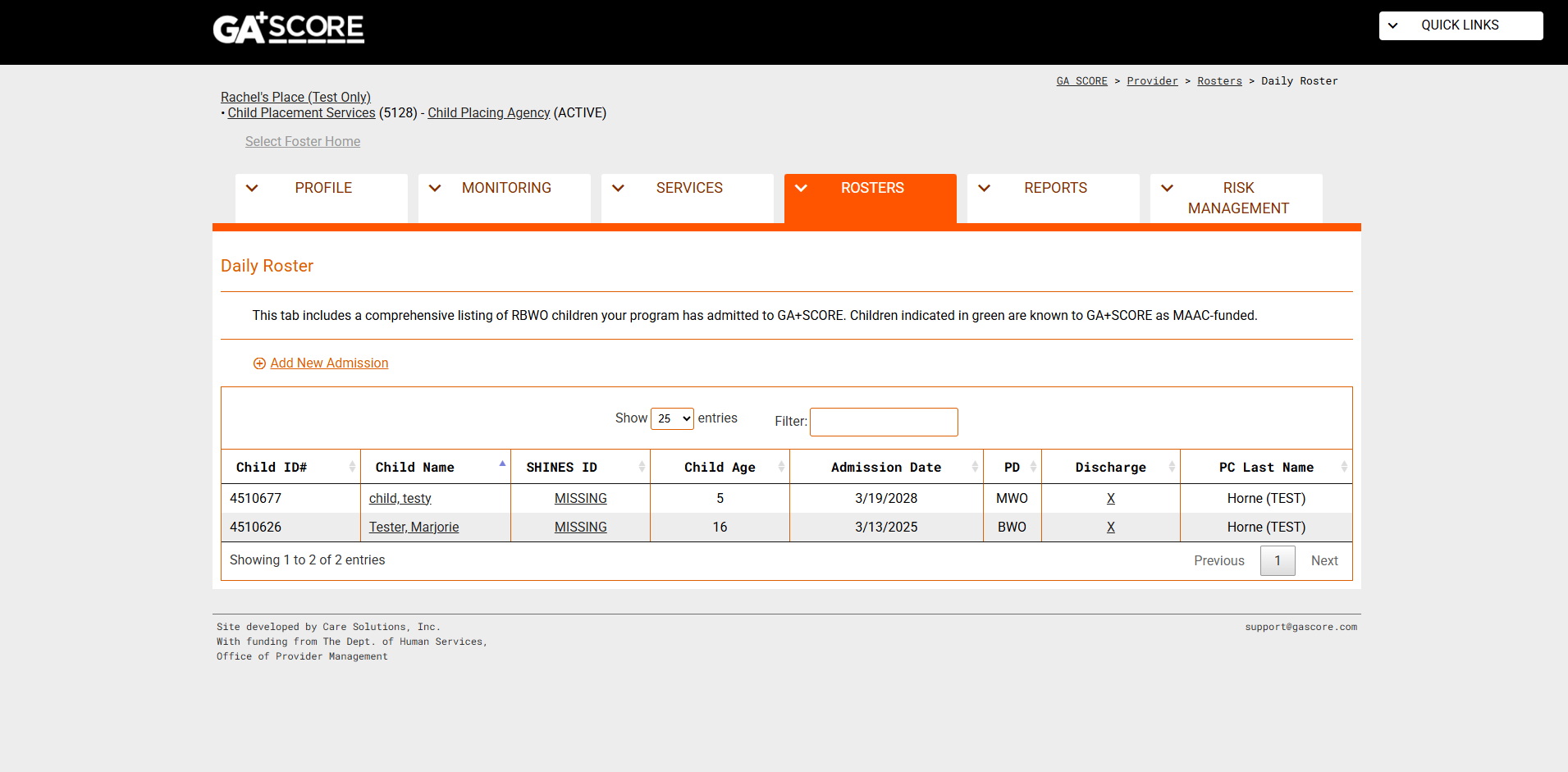The height and width of the screenshot is (772, 1568).
Task: Go to the Next page of entries
Action: tap(1323, 561)
